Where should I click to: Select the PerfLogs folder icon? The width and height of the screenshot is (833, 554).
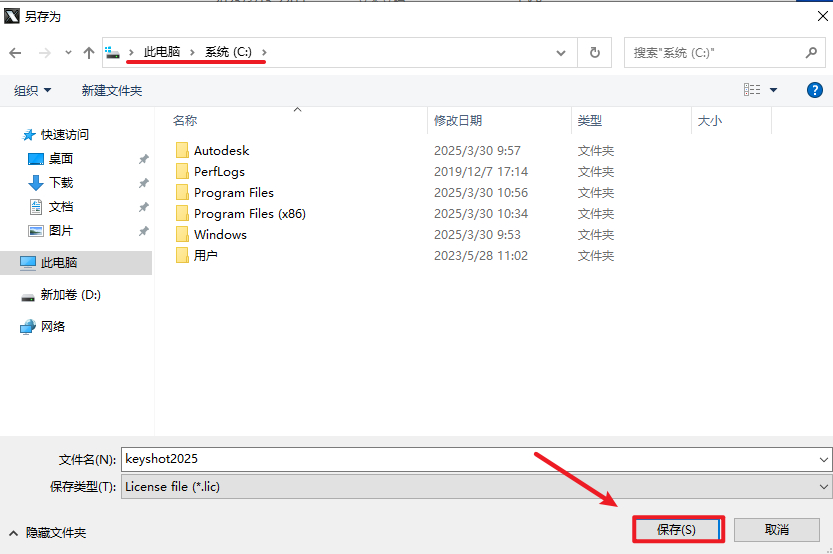182,171
